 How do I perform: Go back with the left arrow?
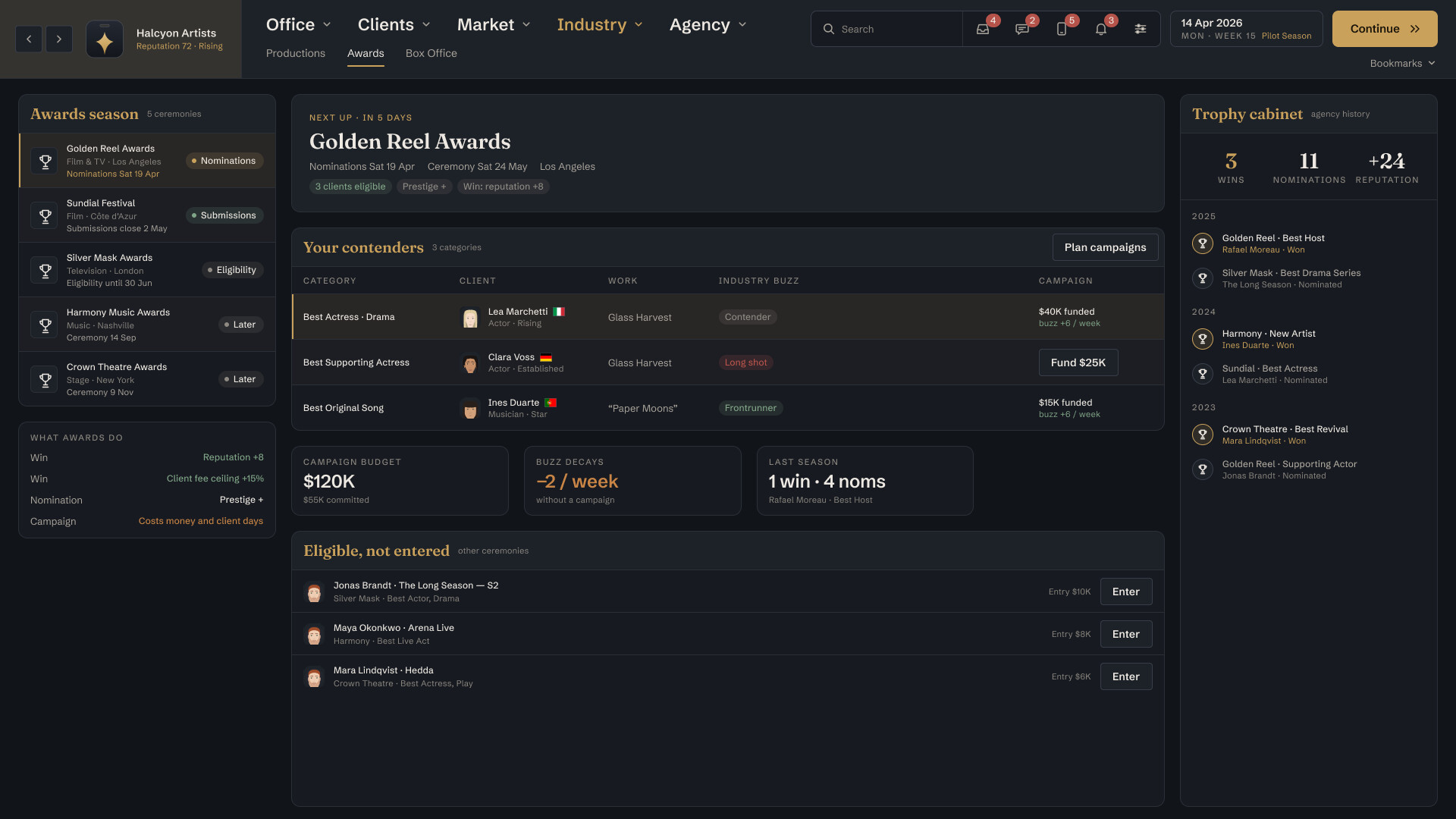29,39
